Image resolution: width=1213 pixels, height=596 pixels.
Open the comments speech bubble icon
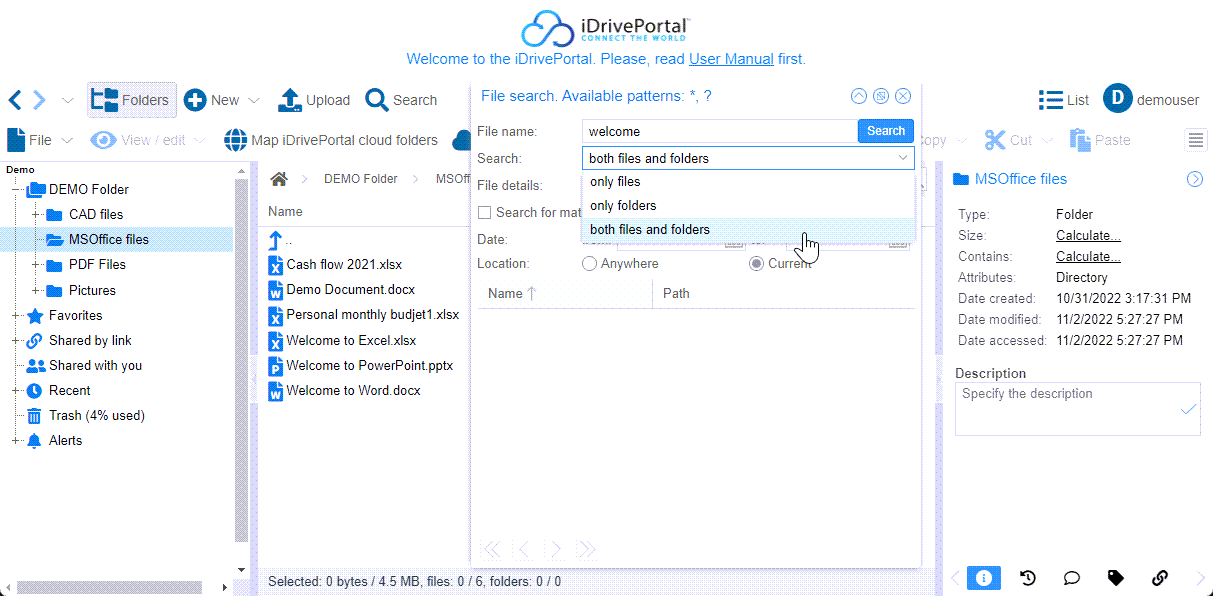pos(1071,577)
